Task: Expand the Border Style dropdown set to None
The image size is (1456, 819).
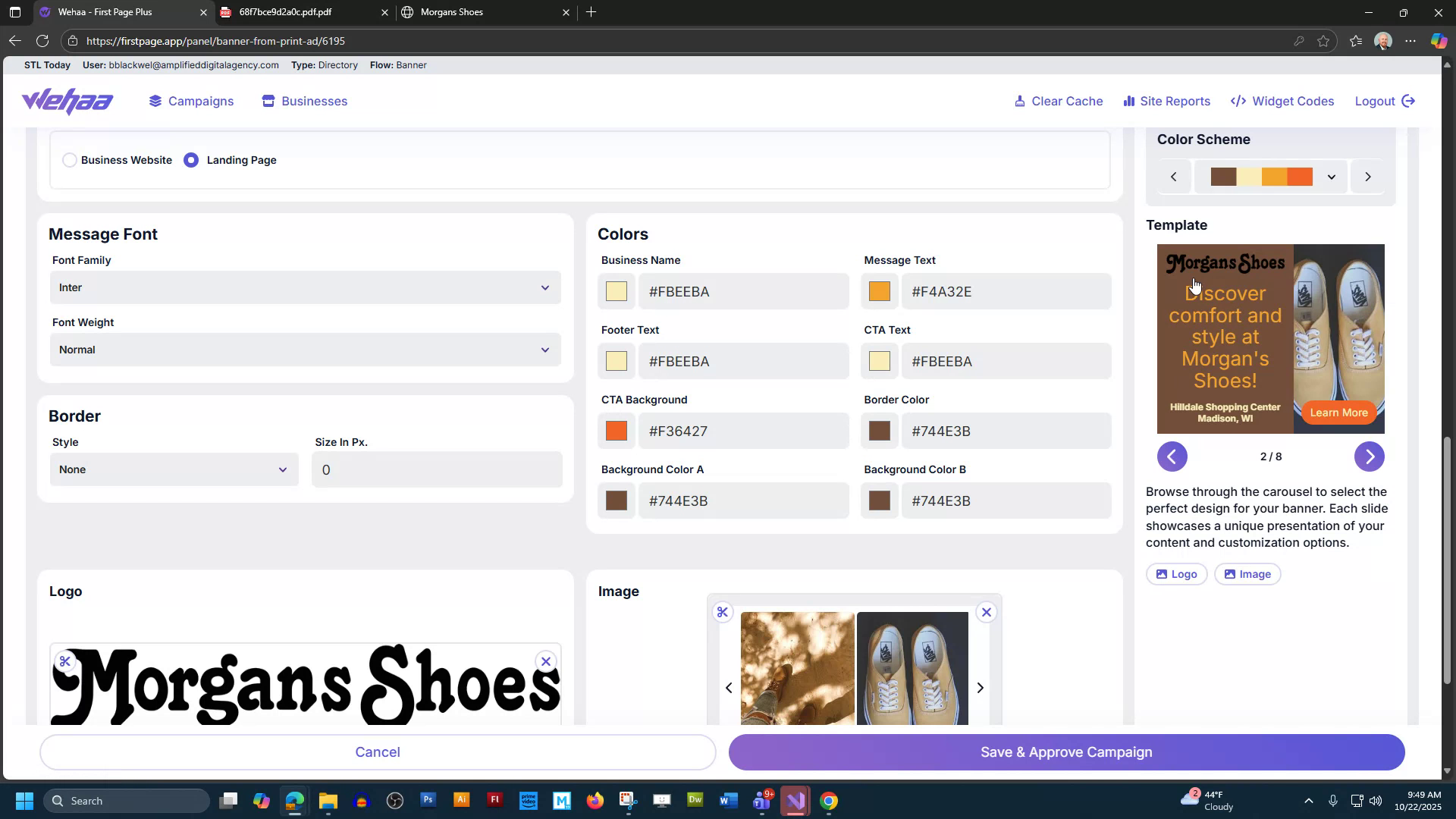Action: click(173, 469)
